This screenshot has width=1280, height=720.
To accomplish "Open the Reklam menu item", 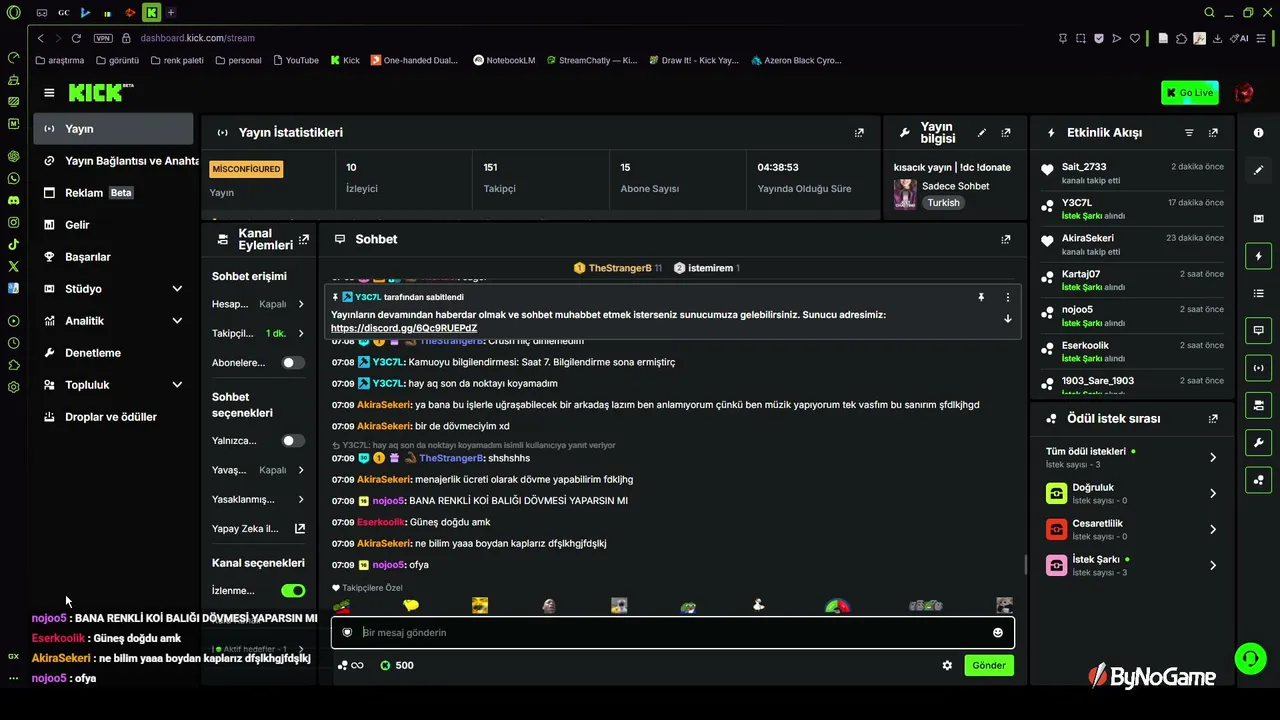I will 113,193.
